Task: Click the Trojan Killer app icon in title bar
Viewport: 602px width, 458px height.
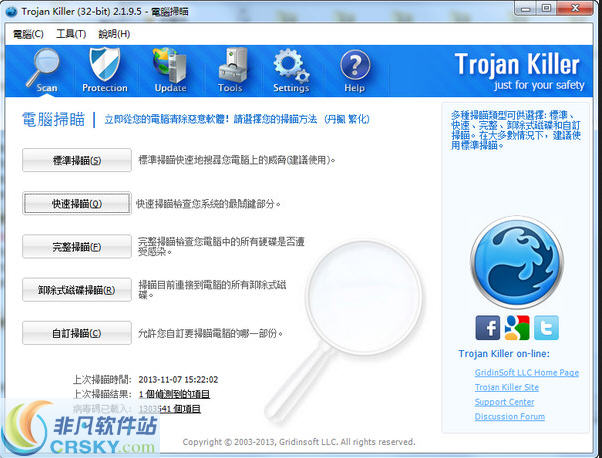Action: 11,12
